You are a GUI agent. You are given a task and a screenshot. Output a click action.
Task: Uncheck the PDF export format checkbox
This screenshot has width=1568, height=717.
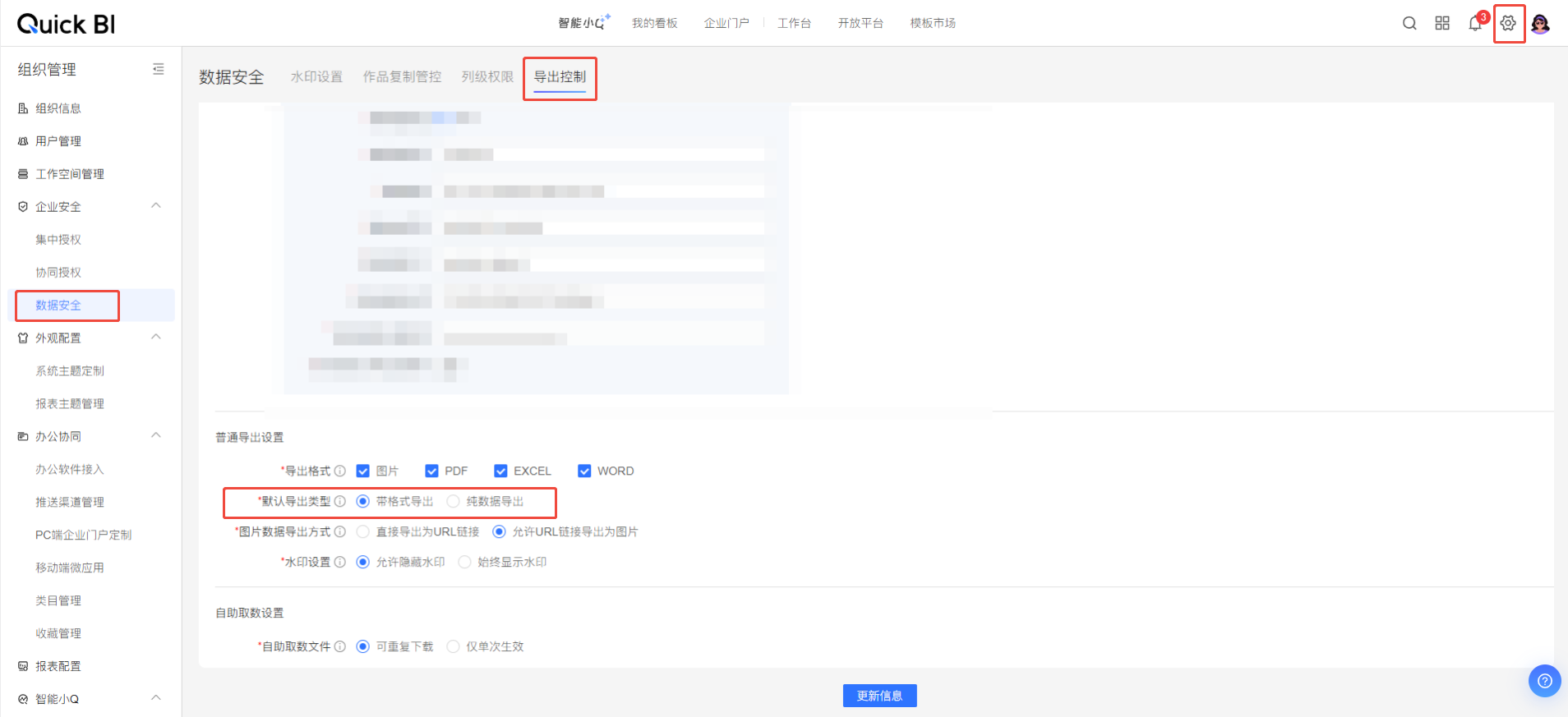(x=431, y=471)
